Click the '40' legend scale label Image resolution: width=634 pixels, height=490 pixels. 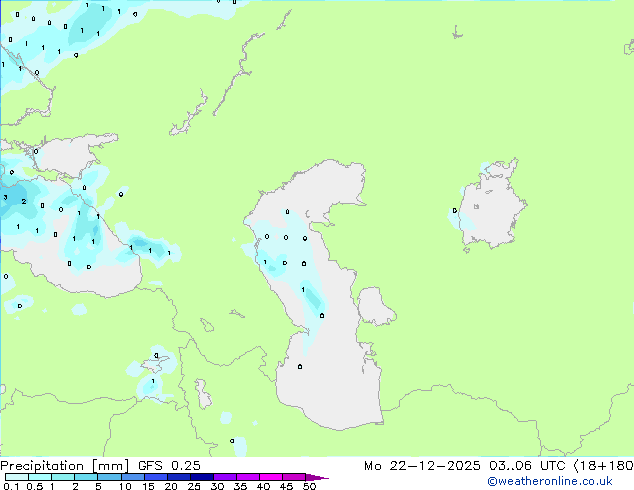(x=263, y=486)
